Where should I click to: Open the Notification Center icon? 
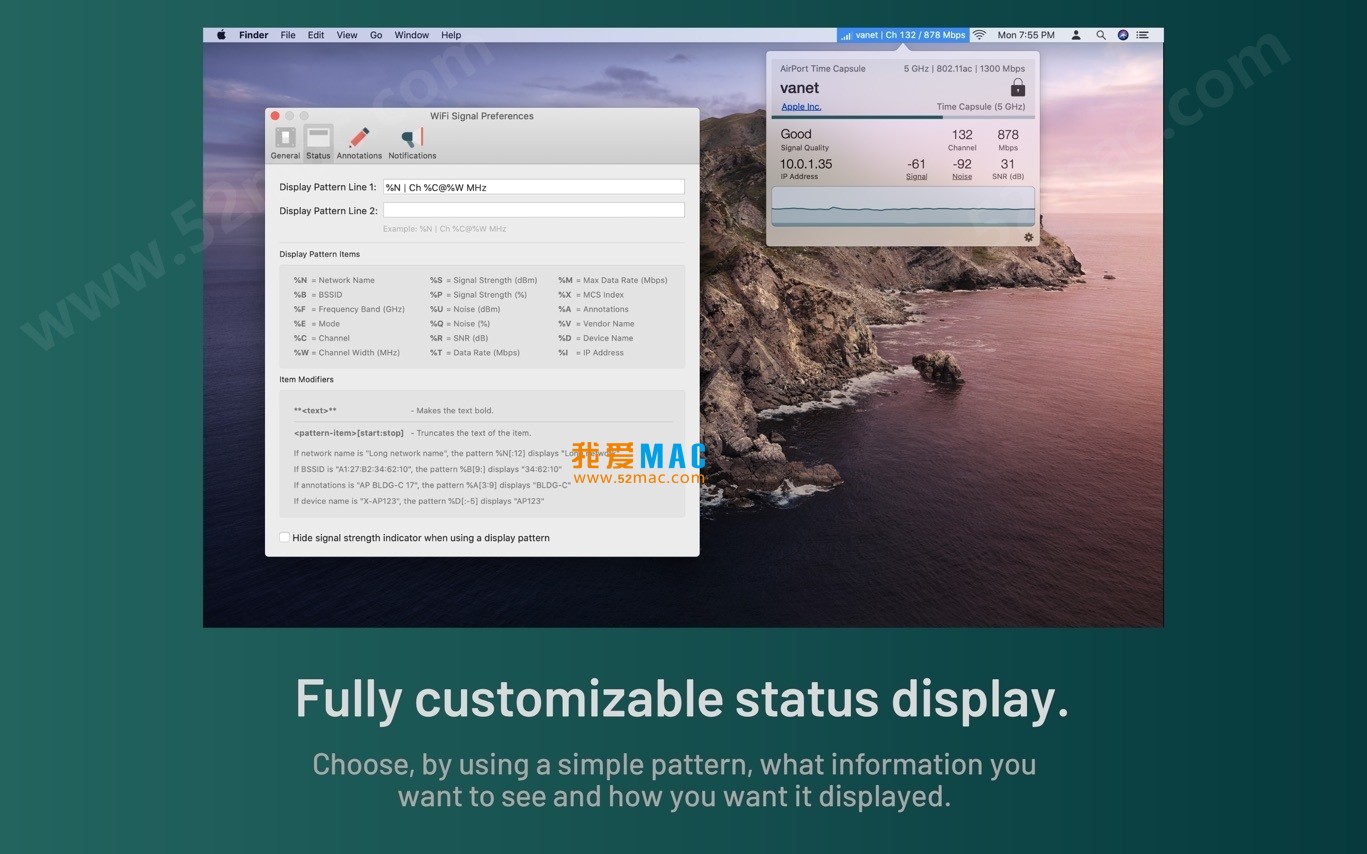point(1143,35)
